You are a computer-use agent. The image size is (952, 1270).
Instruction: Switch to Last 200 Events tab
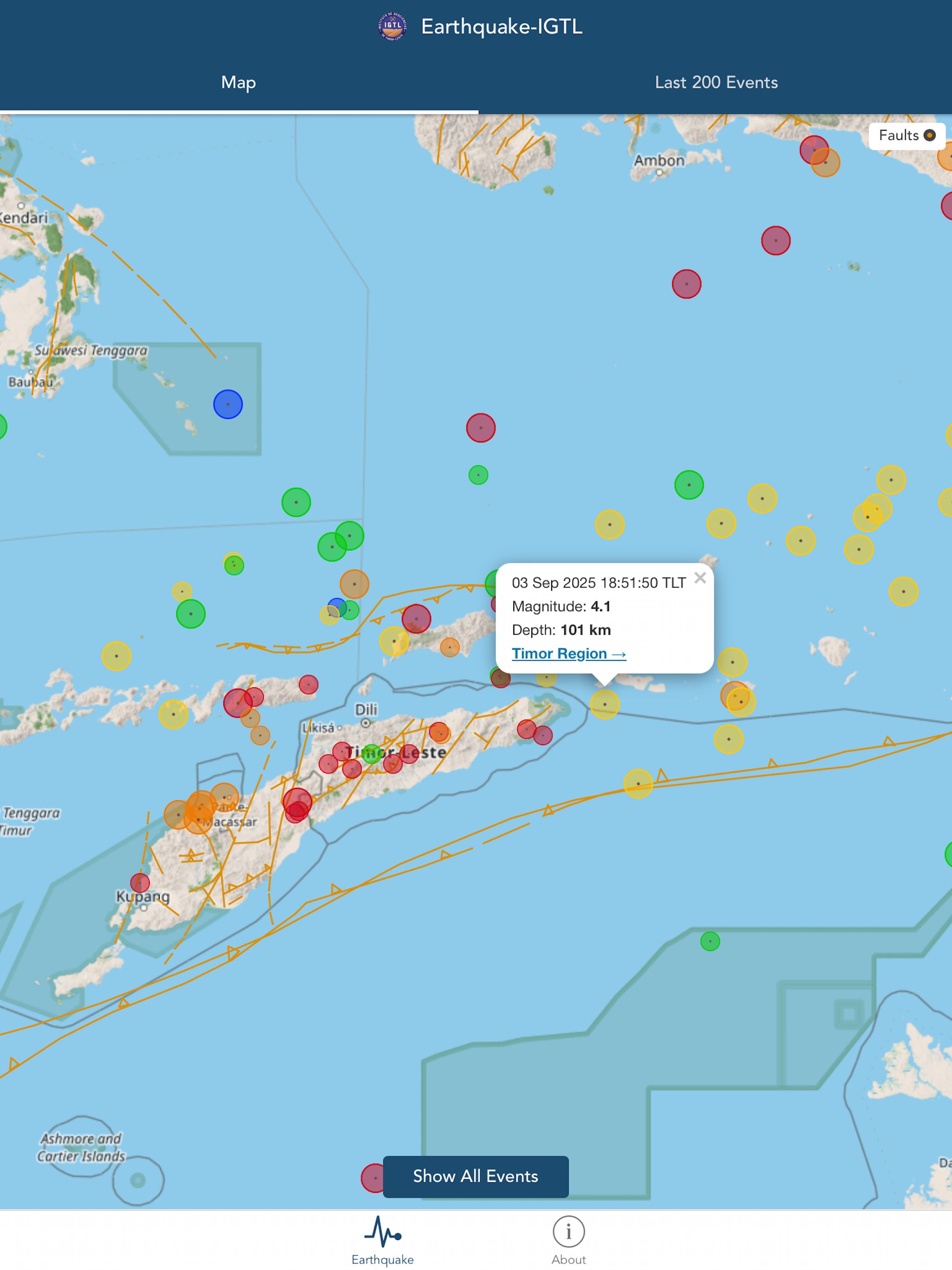[x=715, y=83]
